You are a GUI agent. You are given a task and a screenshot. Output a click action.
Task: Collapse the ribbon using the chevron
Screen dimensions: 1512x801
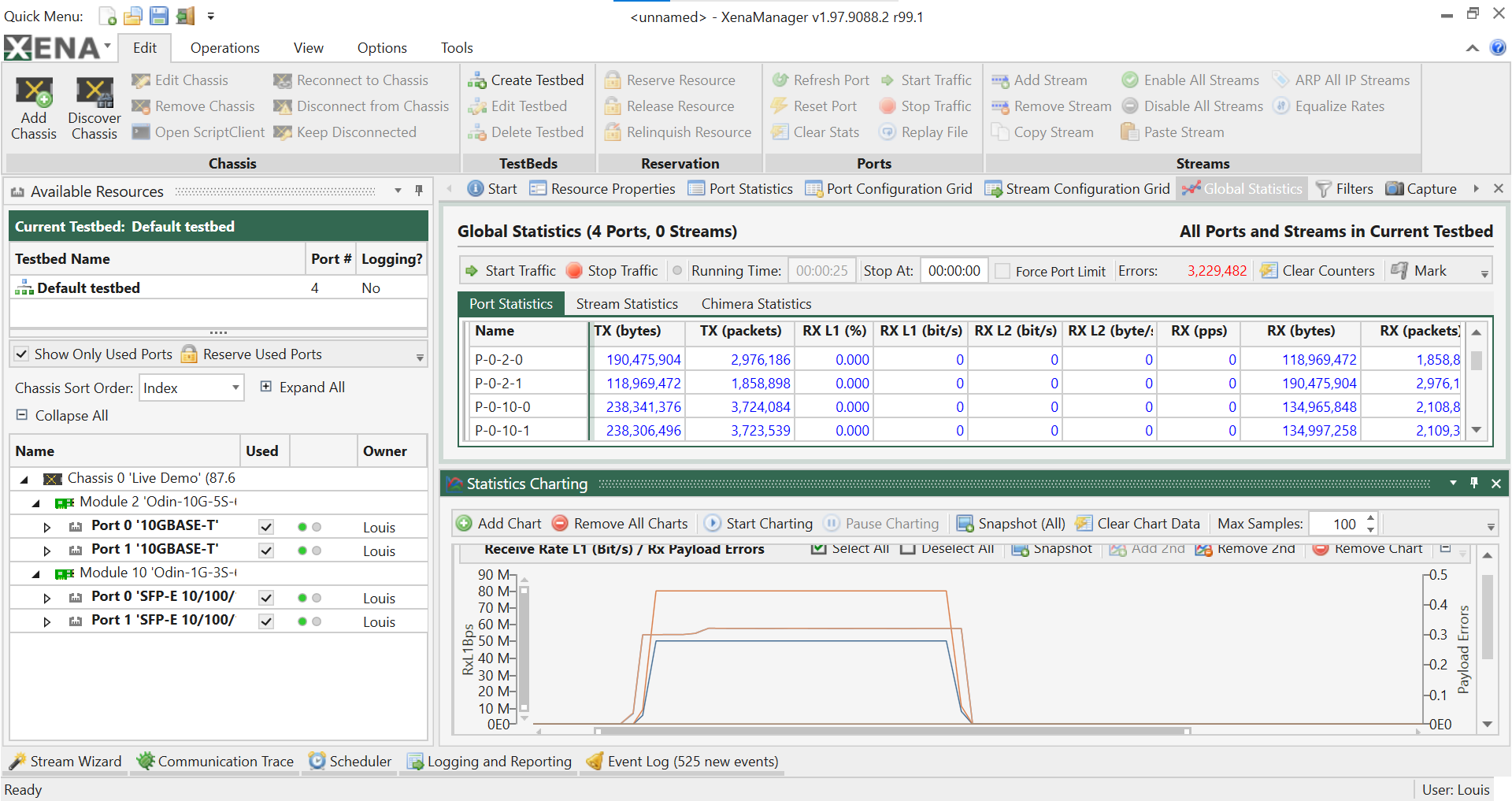pos(1472,48)
